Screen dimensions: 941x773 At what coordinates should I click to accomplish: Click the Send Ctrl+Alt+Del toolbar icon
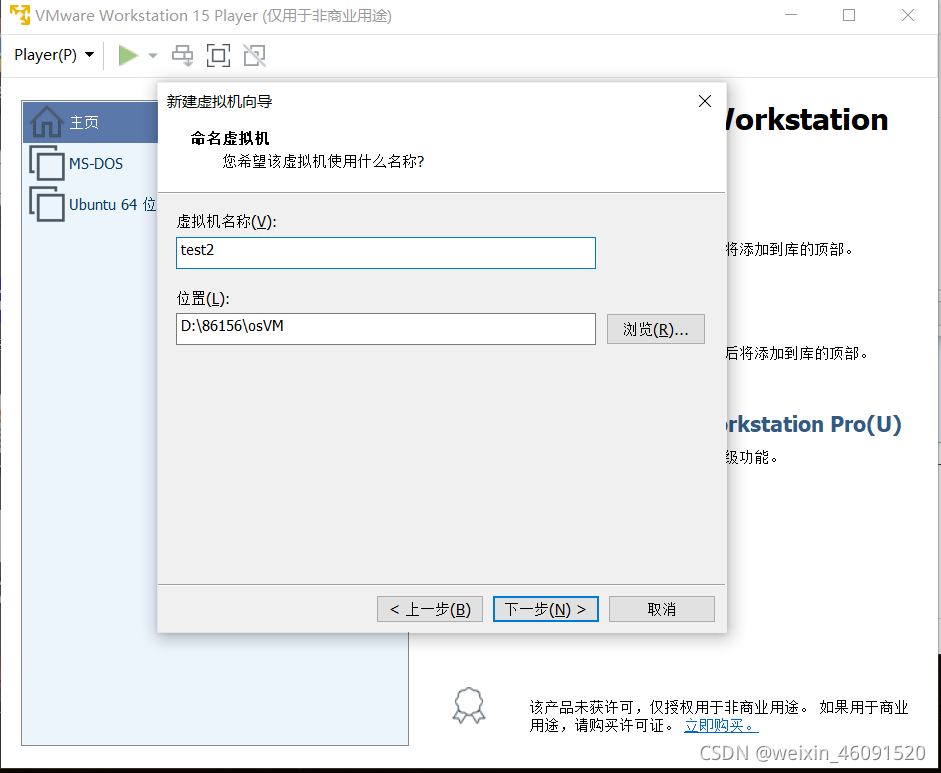point(182,55)
